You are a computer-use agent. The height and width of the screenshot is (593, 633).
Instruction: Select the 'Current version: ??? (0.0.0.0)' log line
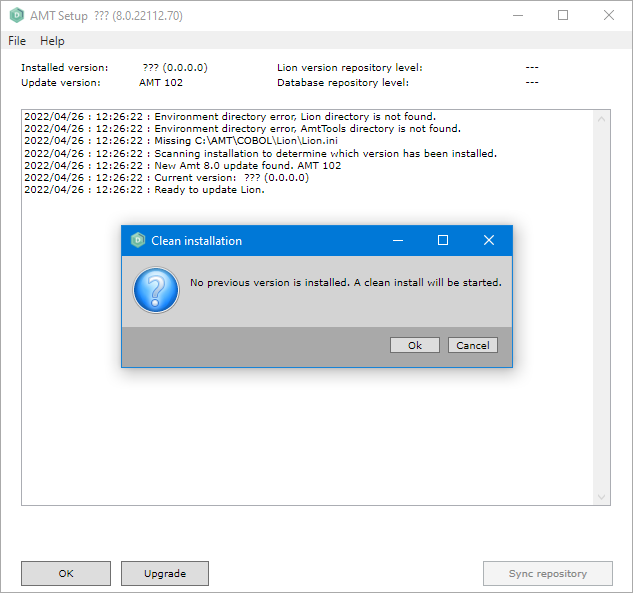coord(166,178)
